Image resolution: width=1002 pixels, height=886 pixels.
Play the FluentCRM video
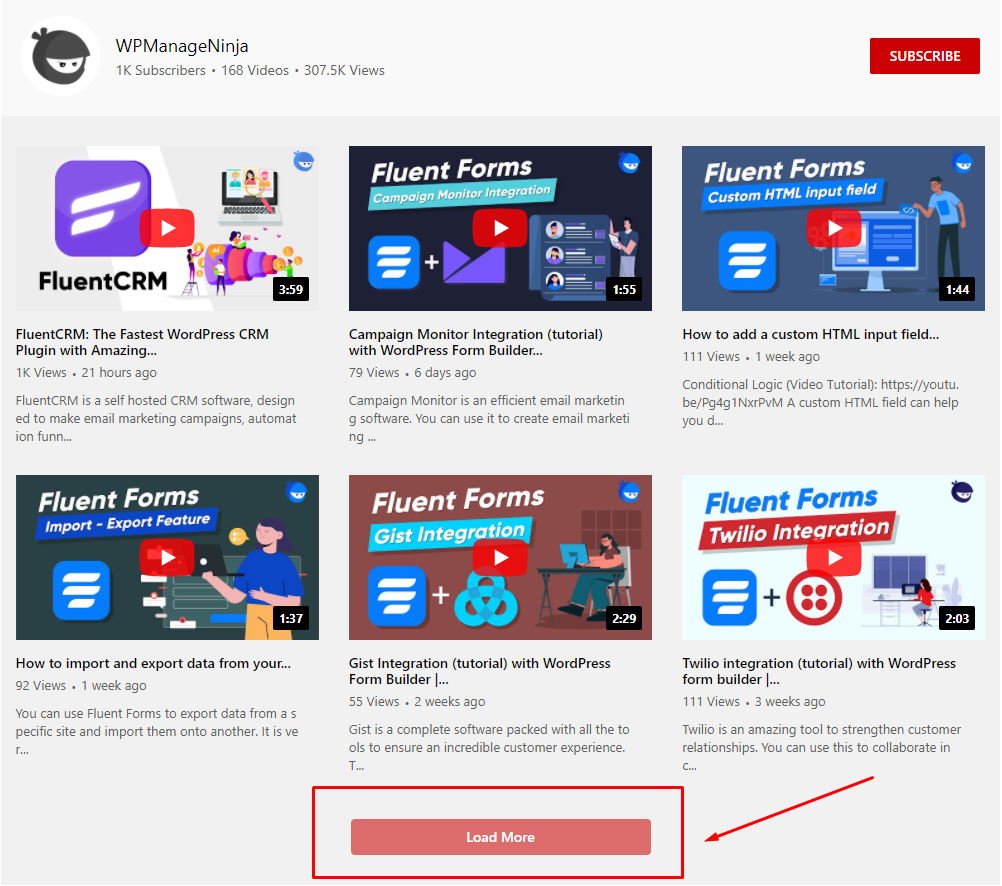click(x=167, y=228)
